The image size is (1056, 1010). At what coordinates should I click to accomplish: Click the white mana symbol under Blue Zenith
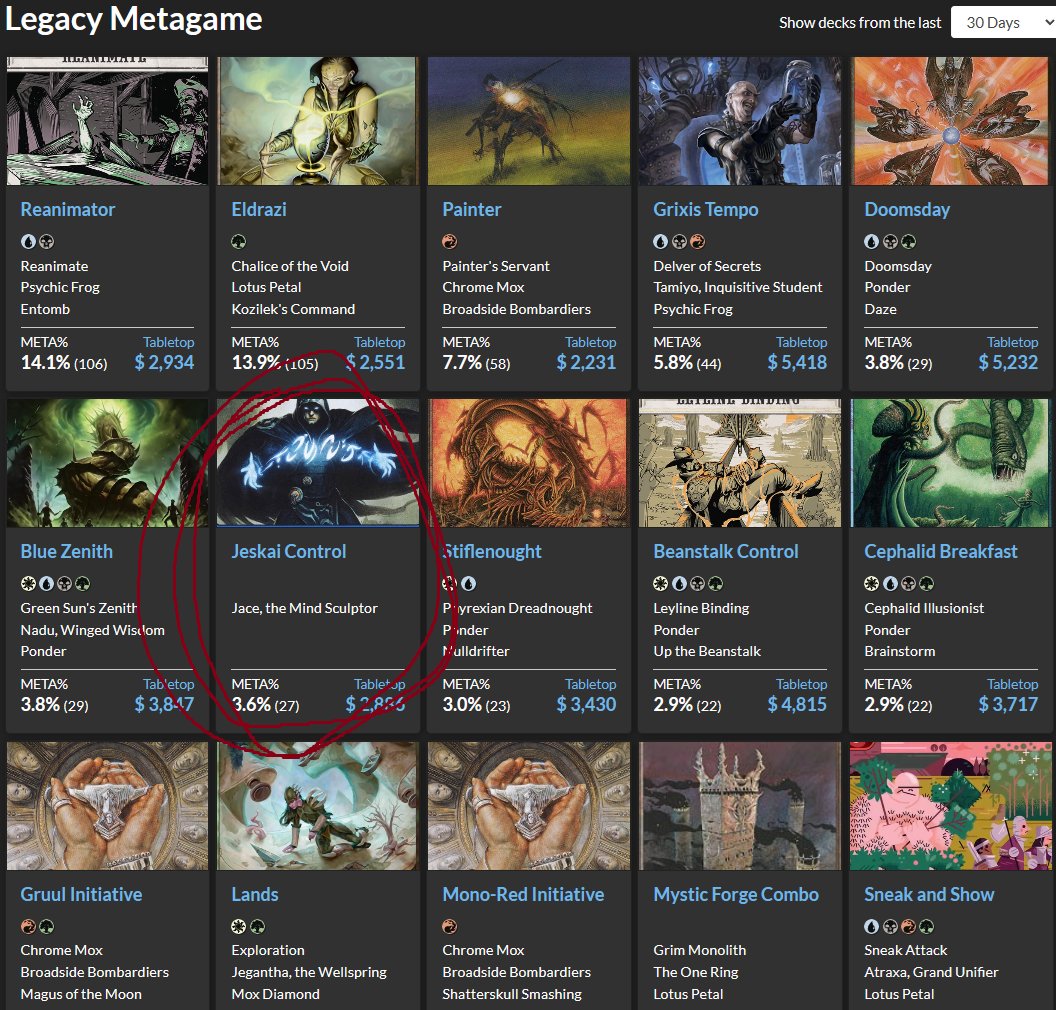coord(28,583)
